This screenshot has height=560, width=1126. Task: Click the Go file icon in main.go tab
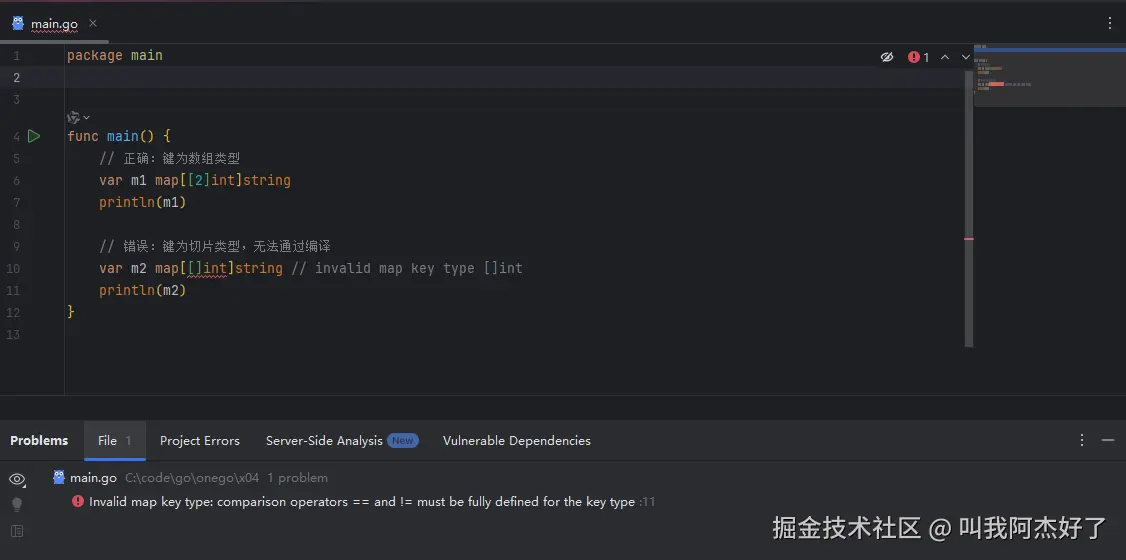[x=18, y=23]
